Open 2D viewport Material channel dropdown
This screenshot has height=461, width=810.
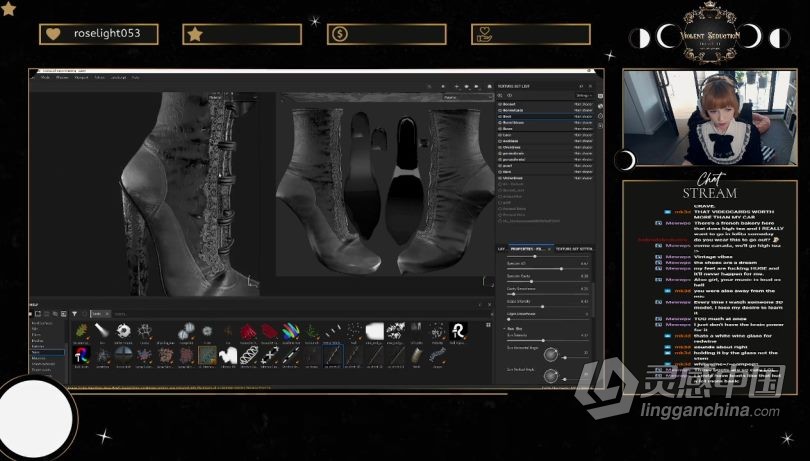[x=468, y=97]
